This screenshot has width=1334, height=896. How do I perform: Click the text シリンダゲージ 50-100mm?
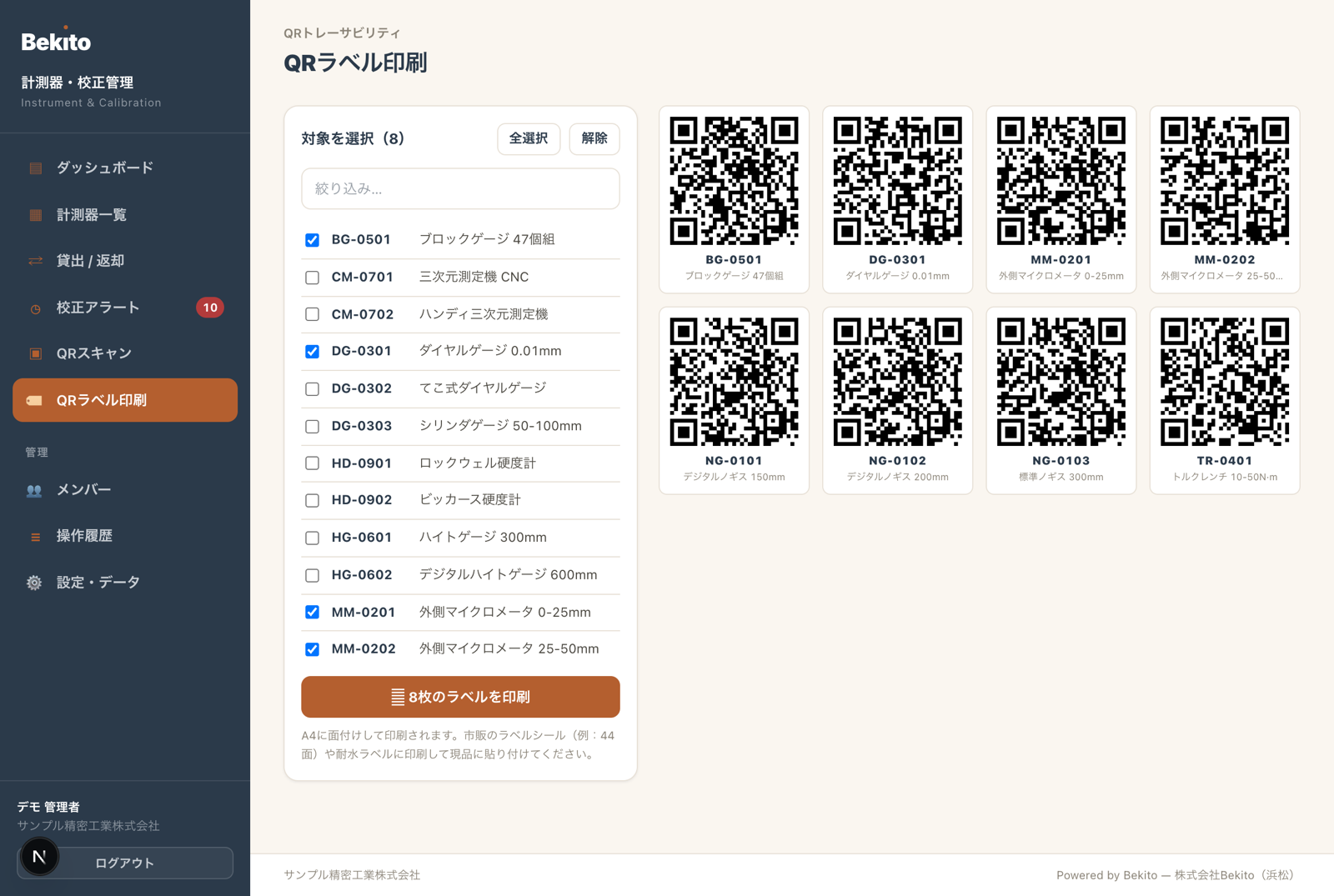pyautogui.click(x=500, y=426)
